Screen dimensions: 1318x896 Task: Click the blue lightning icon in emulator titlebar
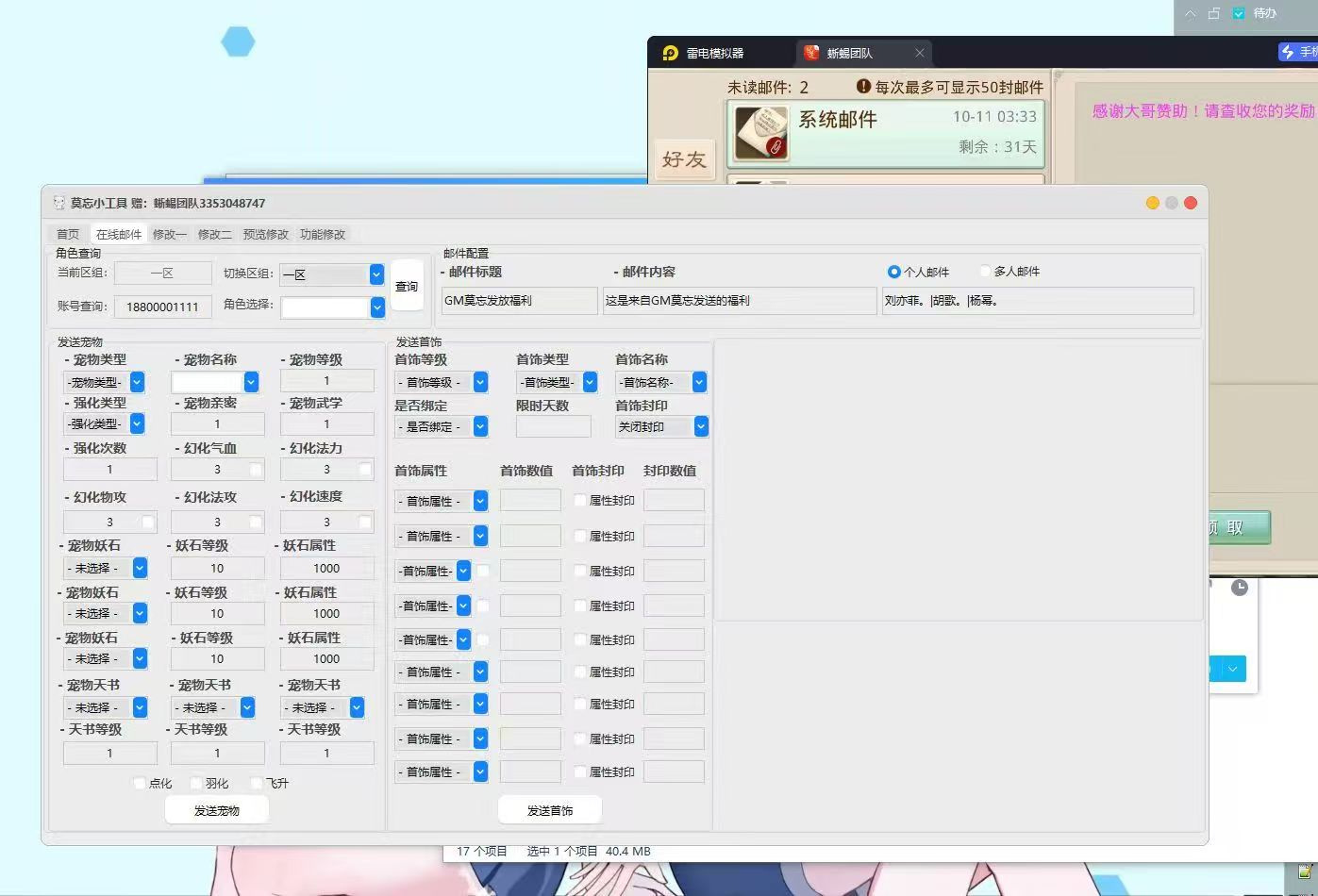pyautogui.click(x=1287, y=52)
